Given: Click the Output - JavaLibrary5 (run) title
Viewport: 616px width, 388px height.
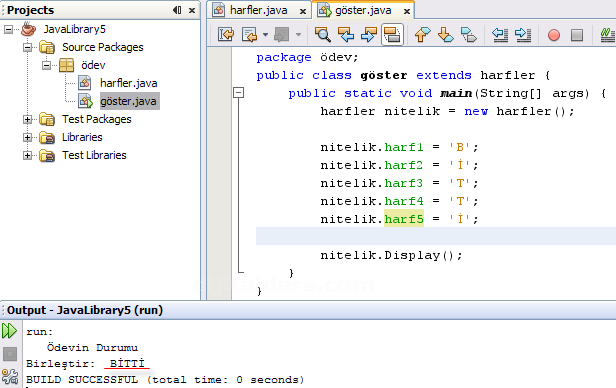Looking at the screenshot, I should tap(85, 310).
